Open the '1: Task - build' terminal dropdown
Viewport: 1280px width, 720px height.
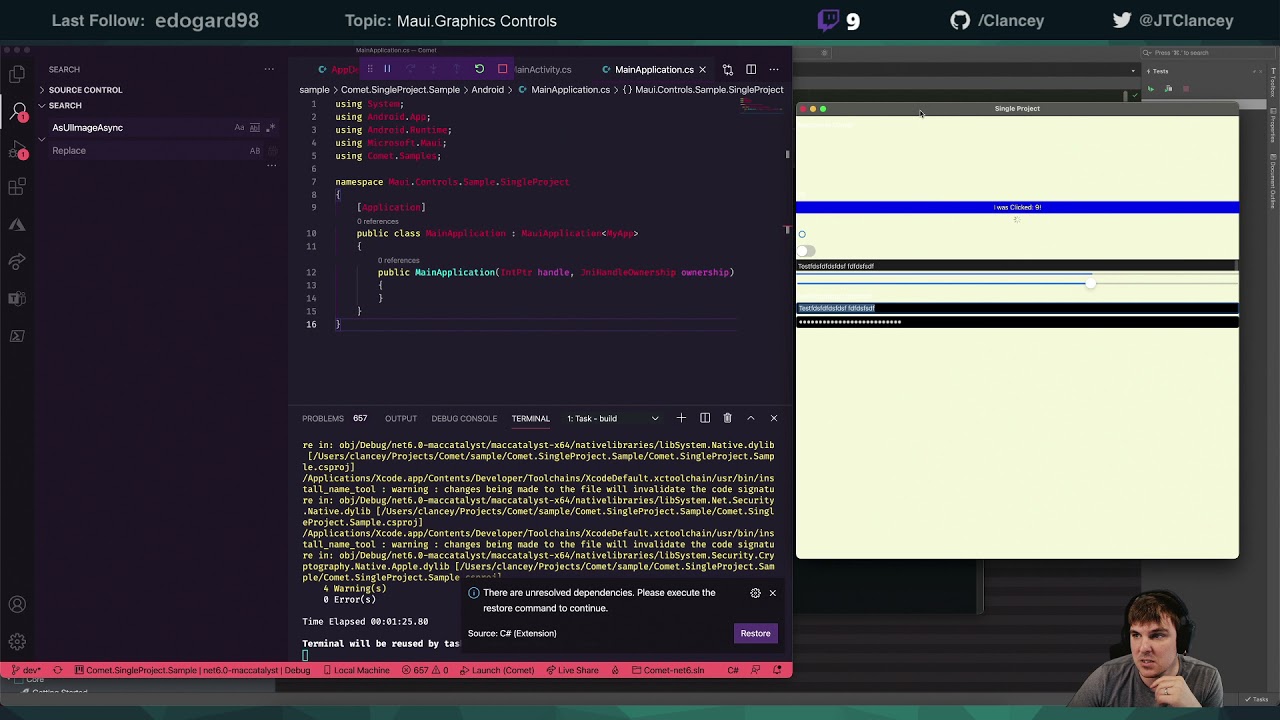pyautogui.click(x=612, y=418)
